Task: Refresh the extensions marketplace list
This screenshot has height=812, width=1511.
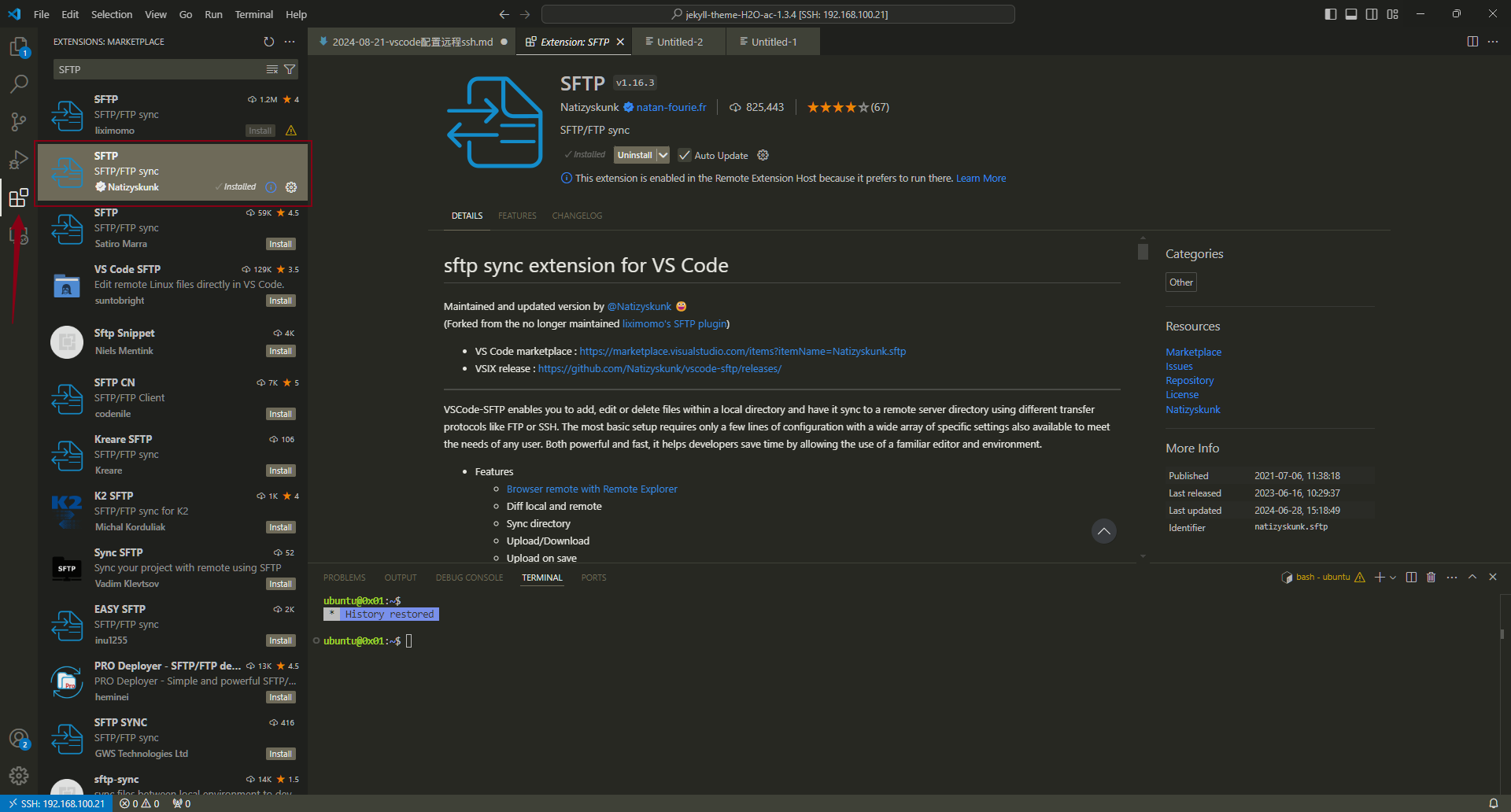Action: click(x=269, y=42)
